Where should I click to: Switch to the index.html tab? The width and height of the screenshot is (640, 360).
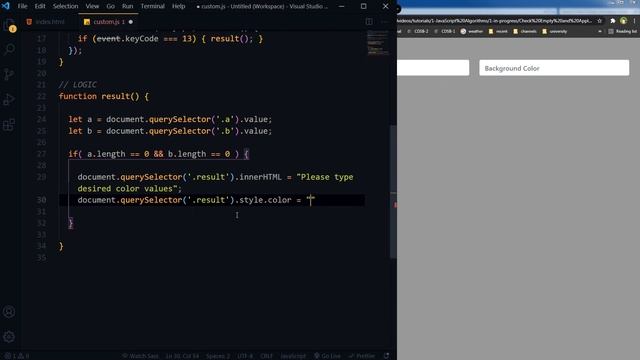[46, 22]
